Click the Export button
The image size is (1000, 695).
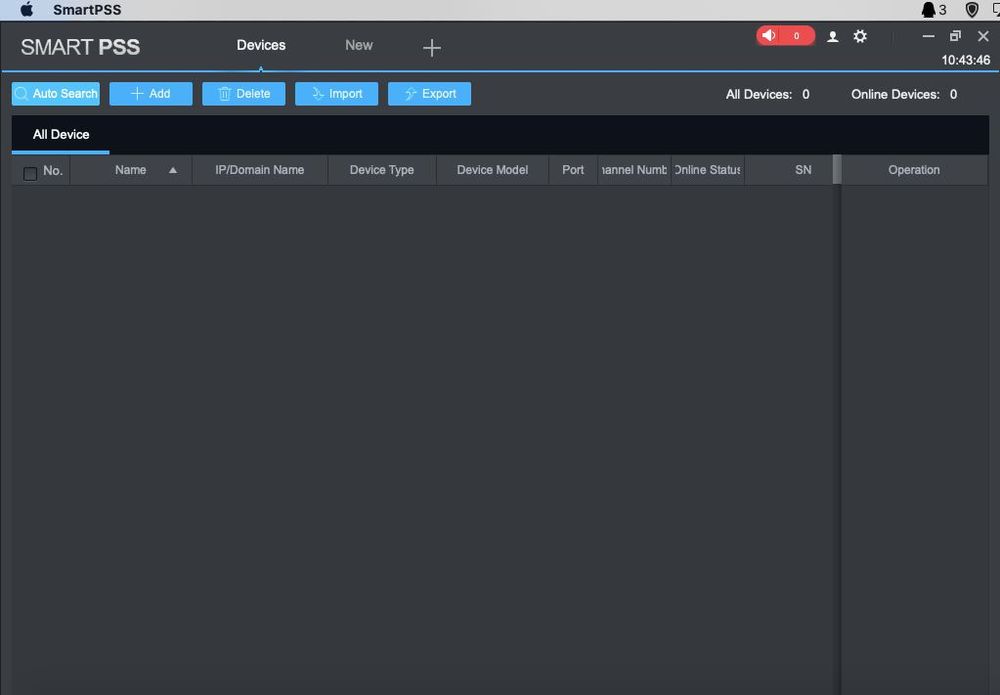(x=429, y=94)
